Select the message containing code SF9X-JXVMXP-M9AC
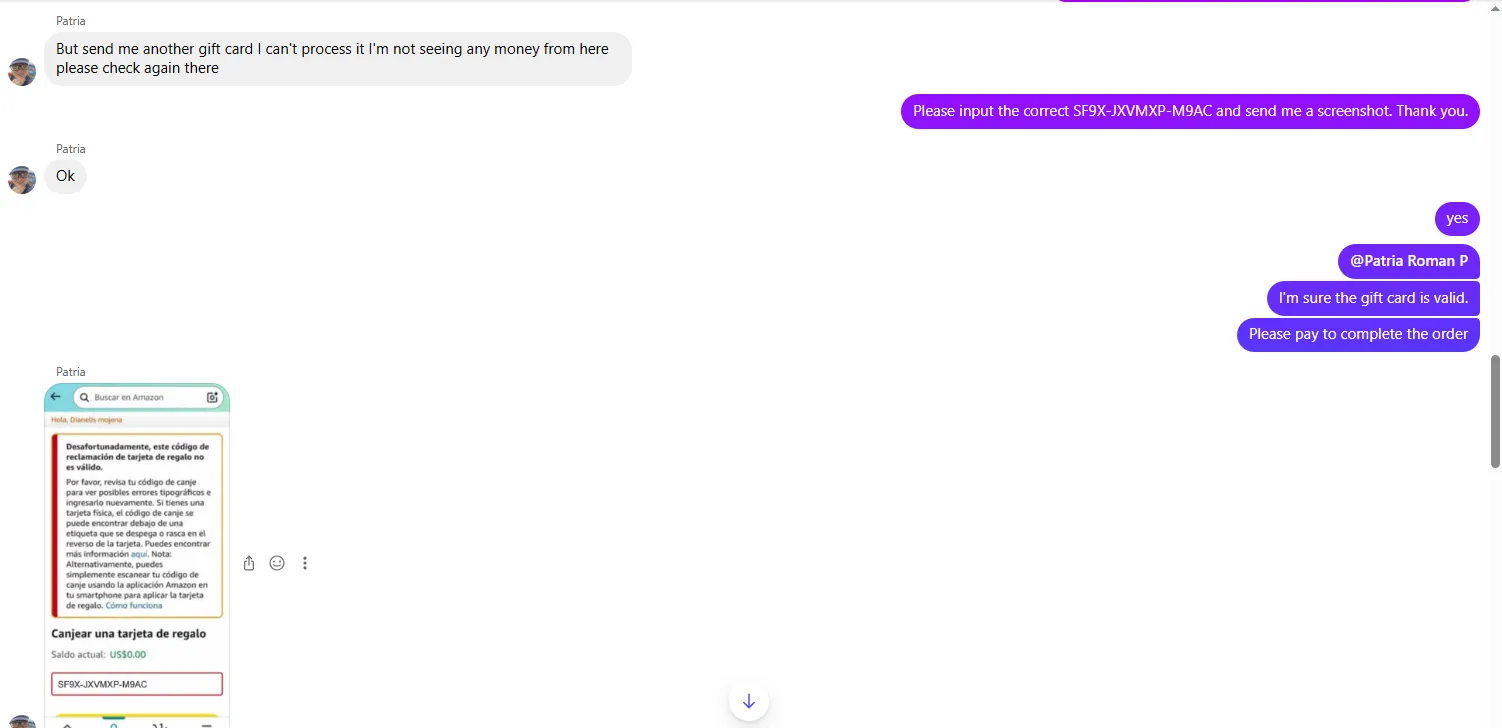 [1190, 111]
